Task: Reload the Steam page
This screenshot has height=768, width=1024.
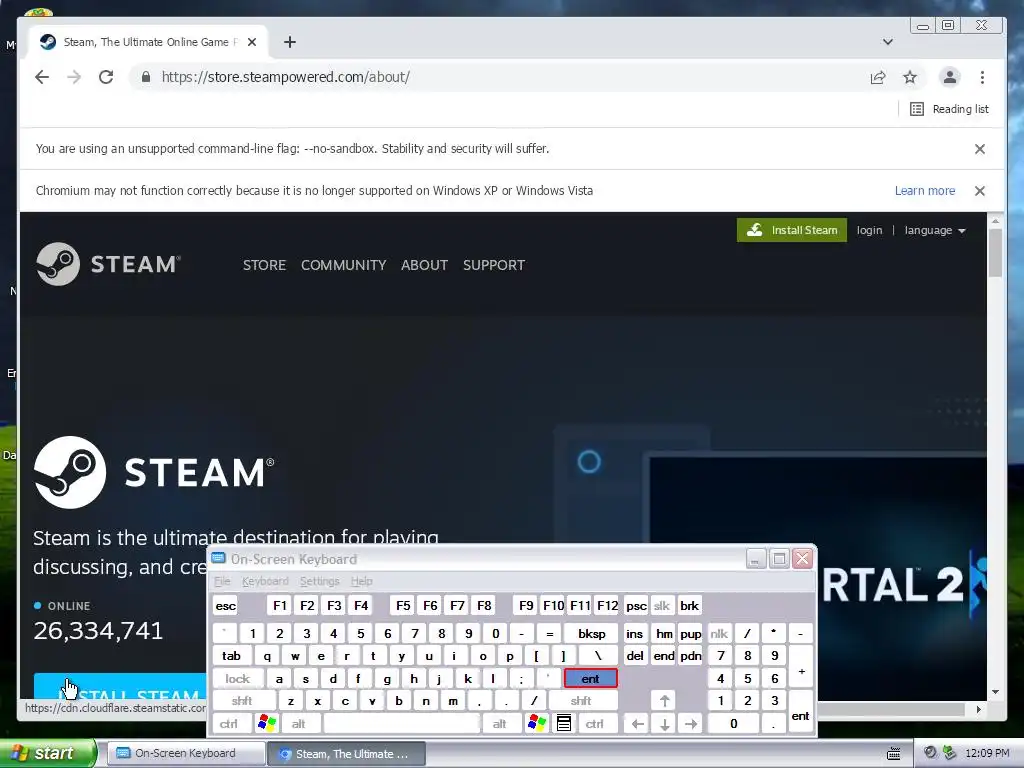Action: [106, 77]
